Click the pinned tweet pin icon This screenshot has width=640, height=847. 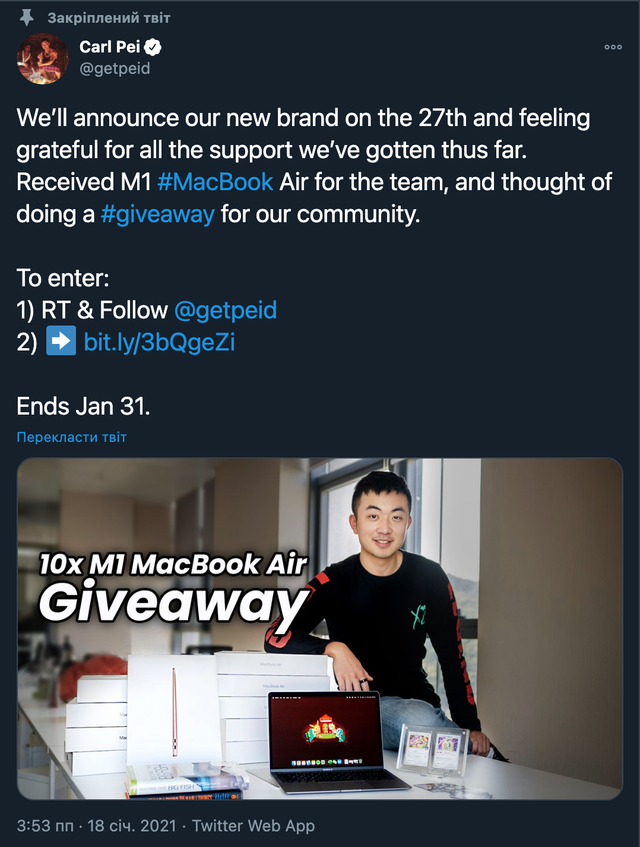click(26, 18)
